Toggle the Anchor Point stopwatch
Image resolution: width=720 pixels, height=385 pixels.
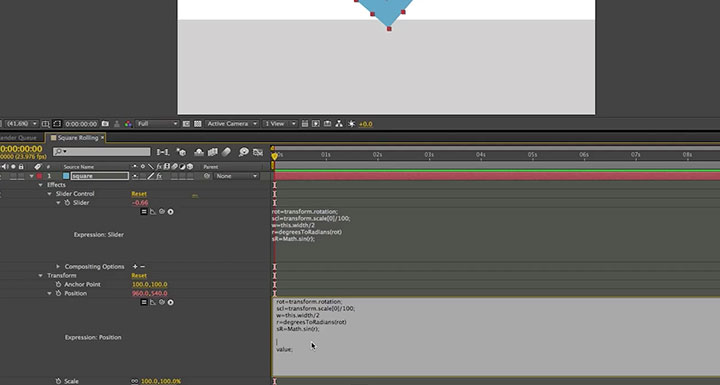[x=58, y=284]
